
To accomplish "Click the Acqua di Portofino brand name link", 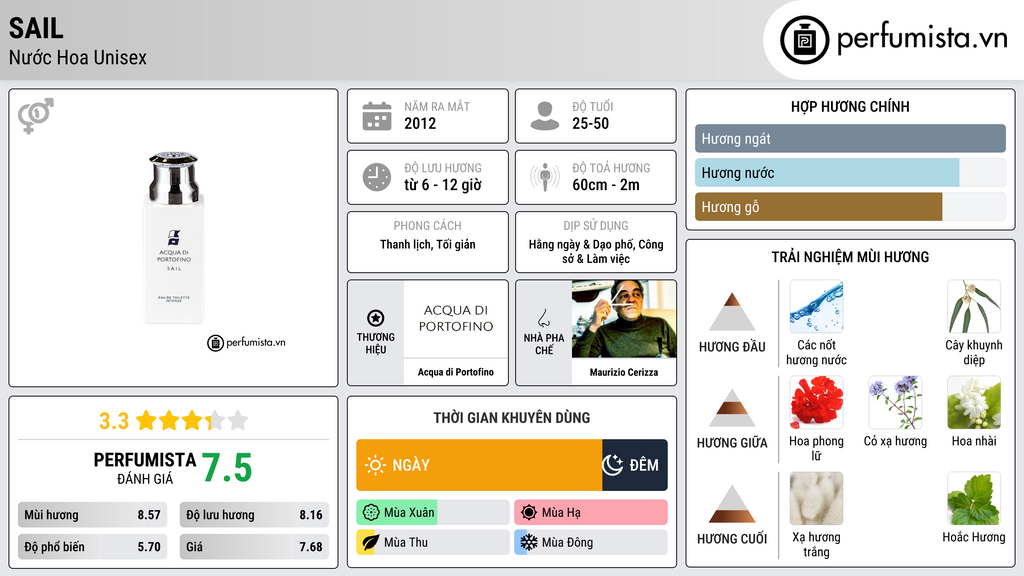I will tap(456, 372).
